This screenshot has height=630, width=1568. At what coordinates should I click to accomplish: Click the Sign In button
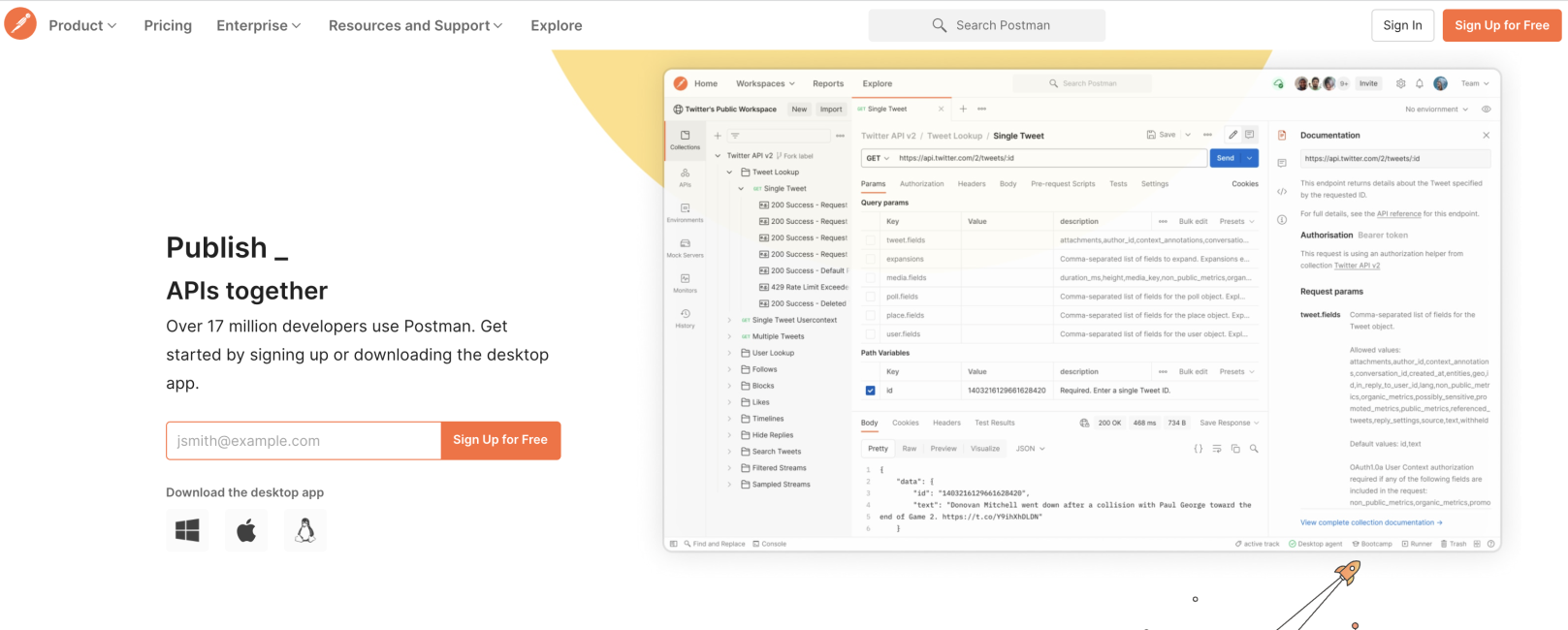point(1402,25)
